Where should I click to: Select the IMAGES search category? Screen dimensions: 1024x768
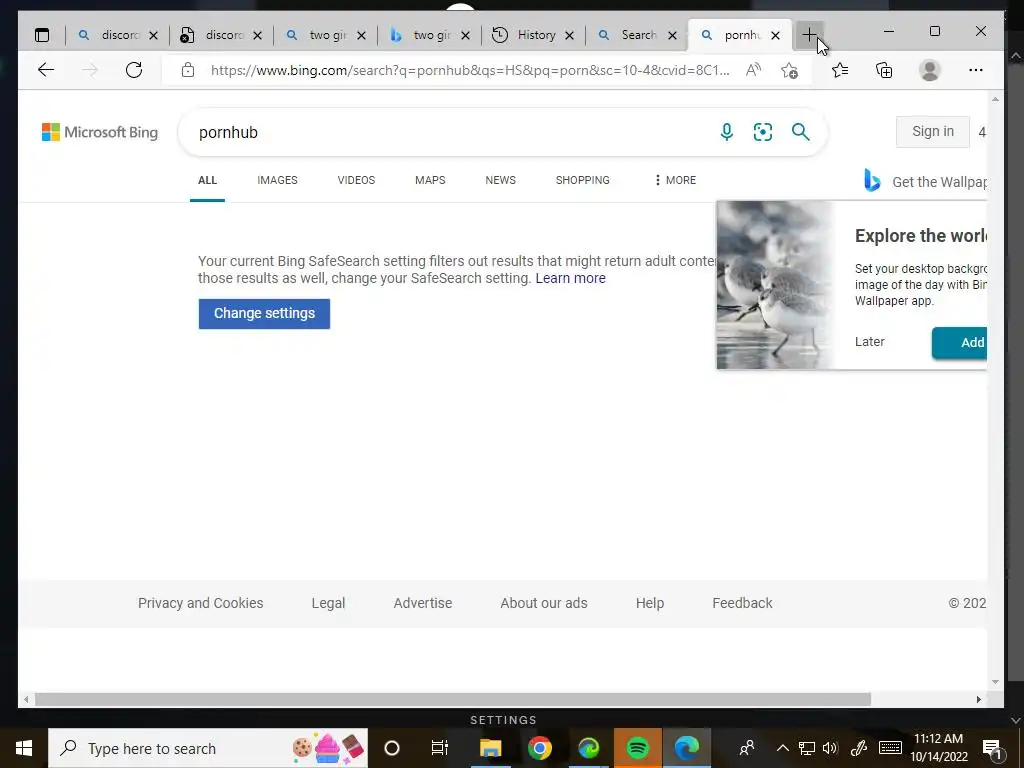click(277, 180)
